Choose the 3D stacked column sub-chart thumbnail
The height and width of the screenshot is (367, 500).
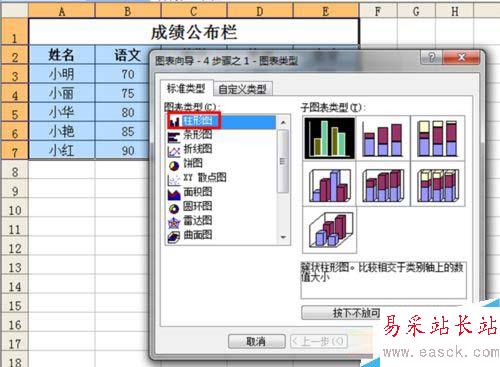(x=383, y=185)
